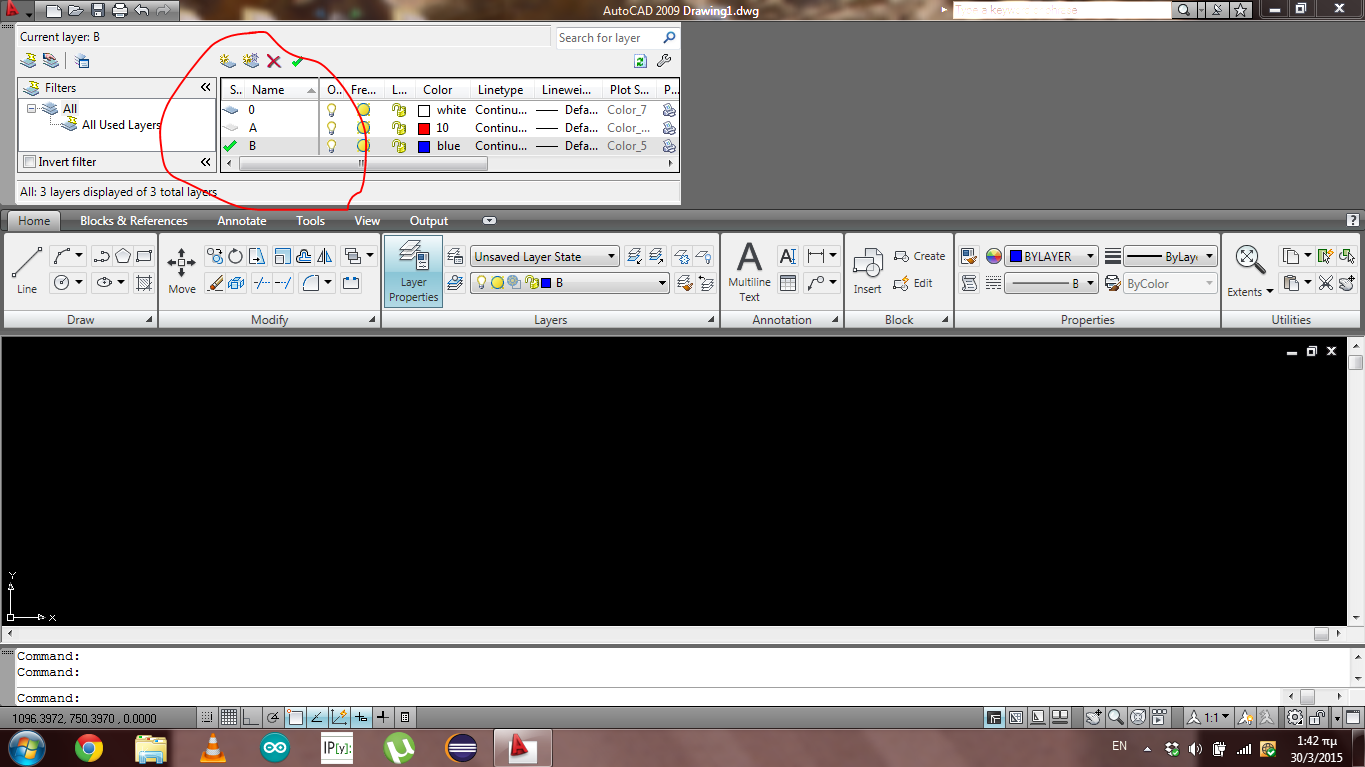Viewport: 1365px width, 767px height.
Task: Open the New Property Filter icon
Action: point(28,61)
